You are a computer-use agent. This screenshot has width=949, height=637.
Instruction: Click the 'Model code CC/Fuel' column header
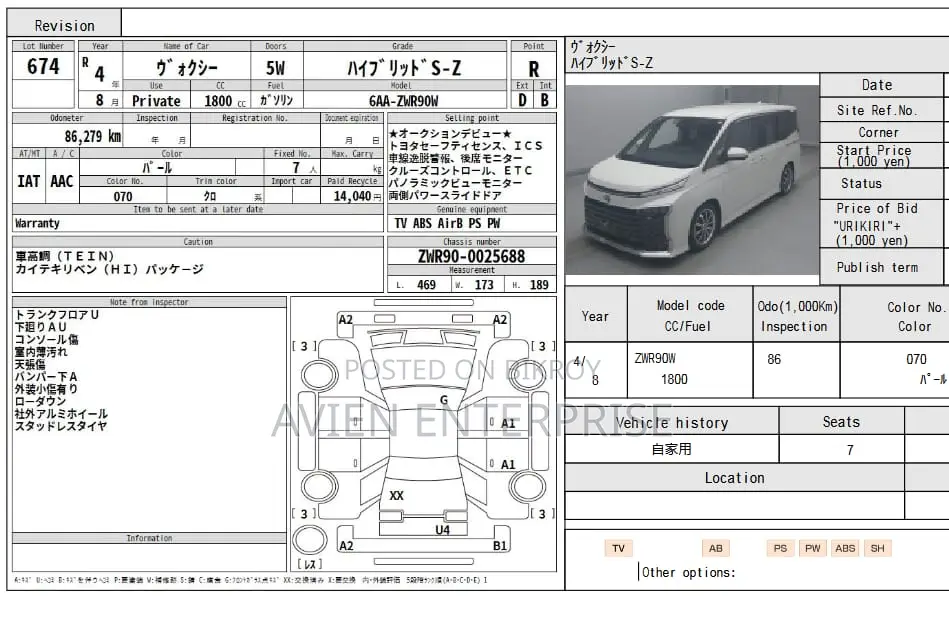click(690, 315)
